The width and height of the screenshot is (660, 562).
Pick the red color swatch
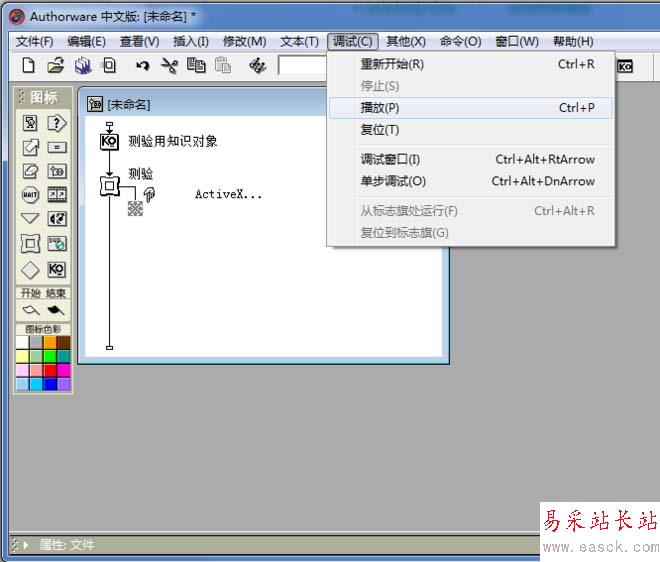(x=50, y=370)
